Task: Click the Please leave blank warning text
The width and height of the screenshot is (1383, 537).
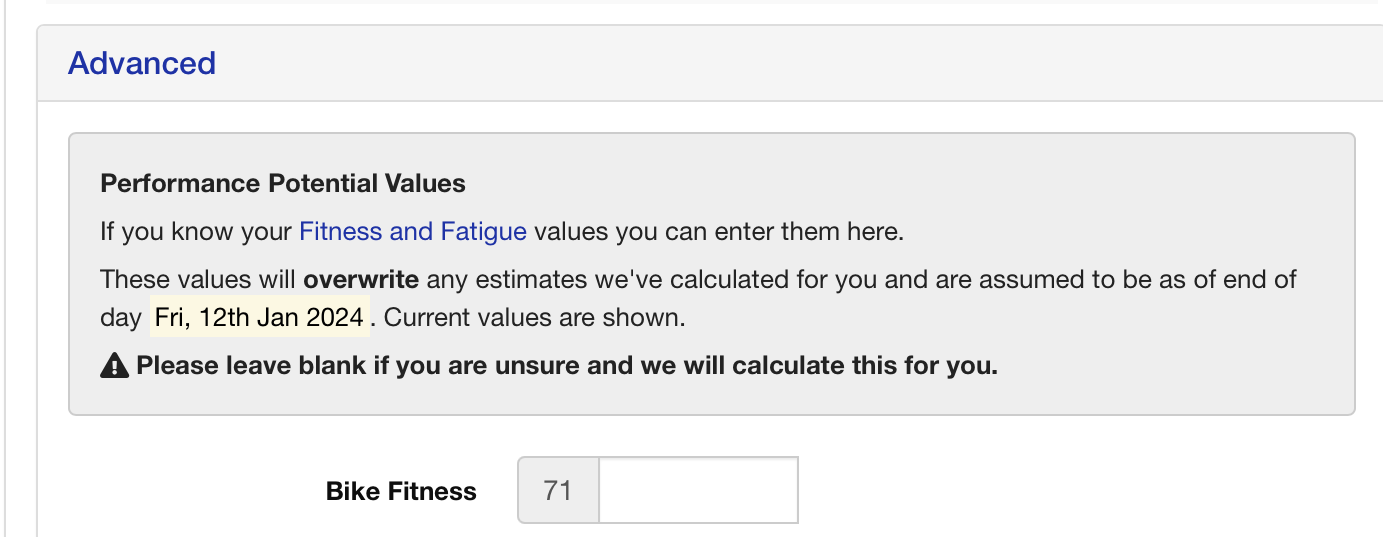Action: coord(567,366)
